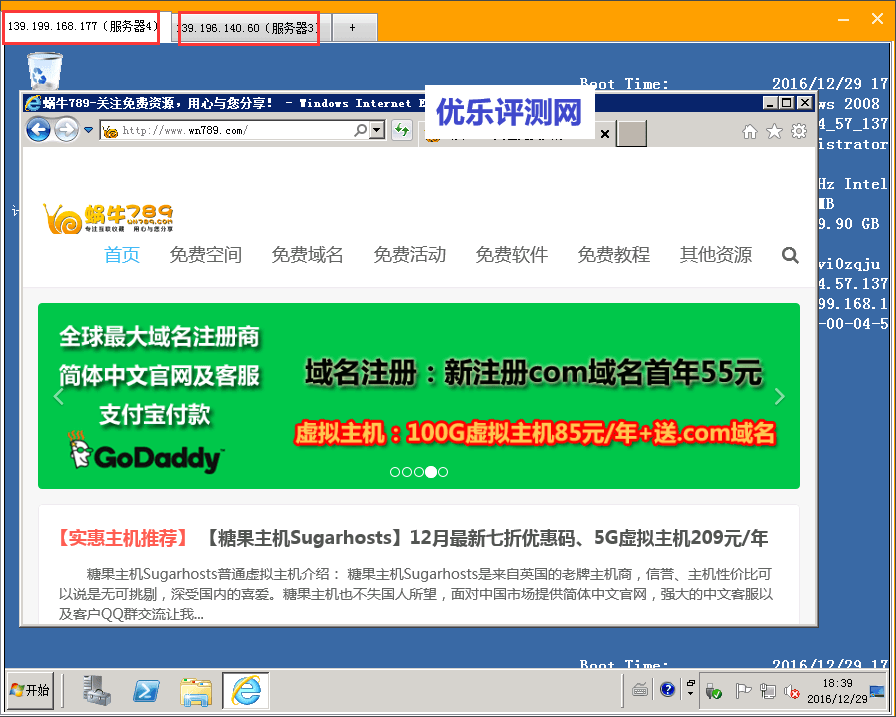Click the green GoDaddy domain banner
This screenshot has width=896, height=717.
(x=419, y=396)
